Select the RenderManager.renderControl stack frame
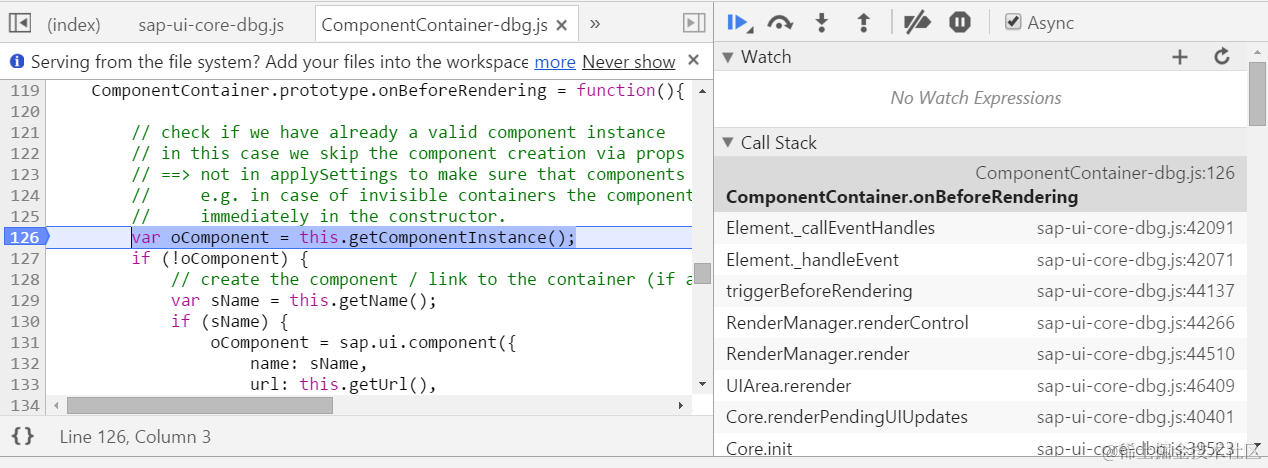The height and width of the screenshot is (468, 1268). [981, 323]
